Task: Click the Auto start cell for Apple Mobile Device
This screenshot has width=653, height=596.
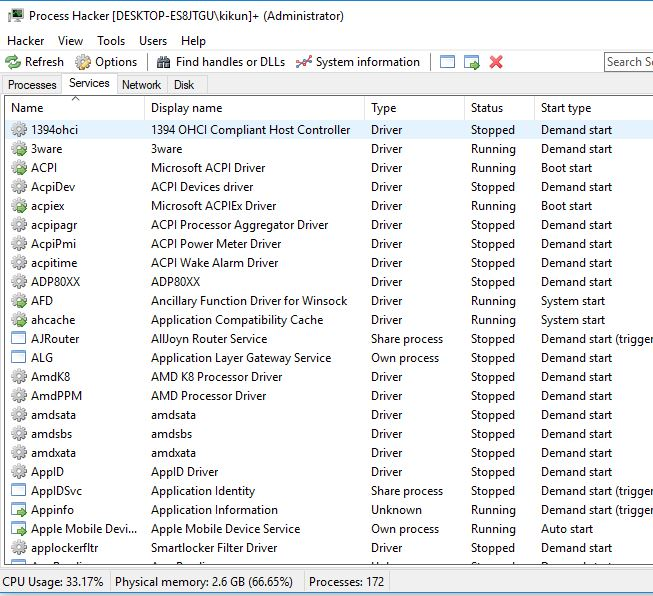Action: click(566, 529)
